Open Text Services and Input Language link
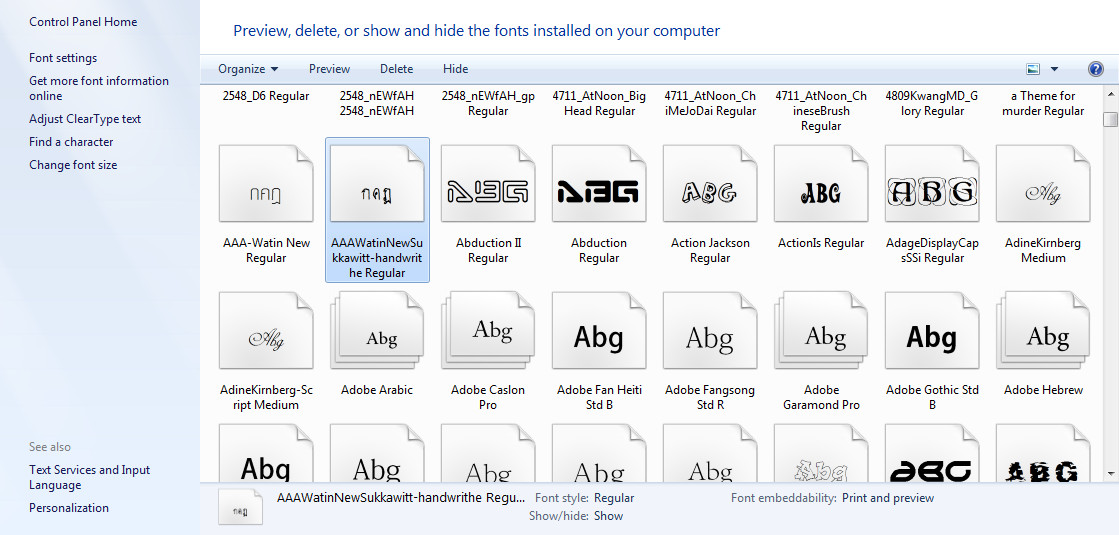The height and width of the screenshot is (535, 1119). (89, 477)
